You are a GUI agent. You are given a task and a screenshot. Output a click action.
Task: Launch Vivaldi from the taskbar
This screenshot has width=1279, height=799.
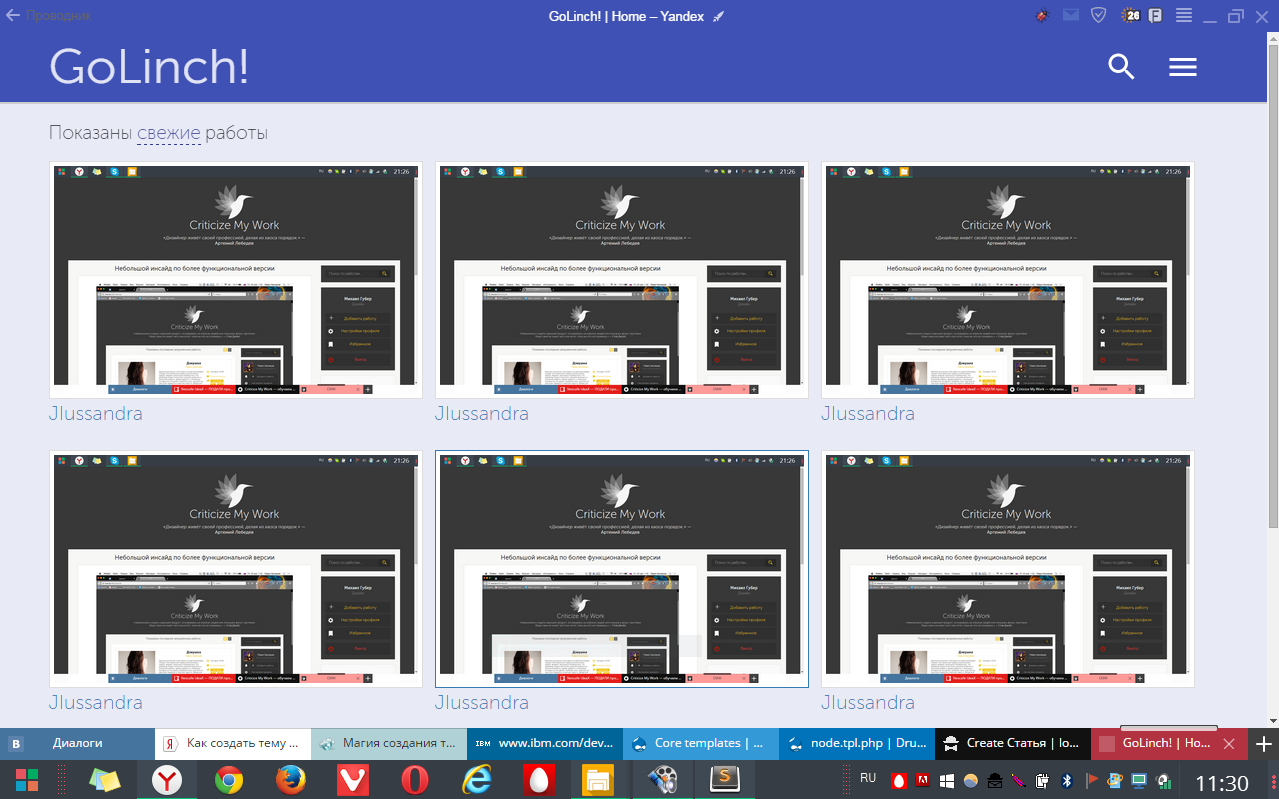point(351,780)
